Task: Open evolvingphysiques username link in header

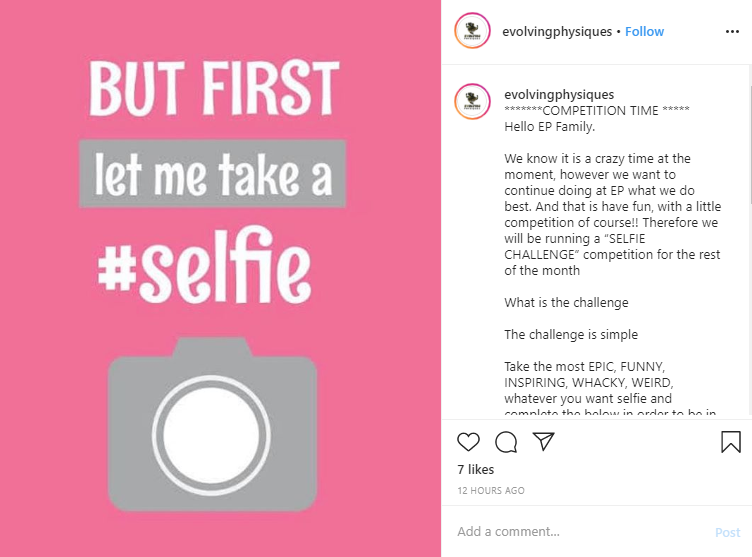Action: [557, 32]
